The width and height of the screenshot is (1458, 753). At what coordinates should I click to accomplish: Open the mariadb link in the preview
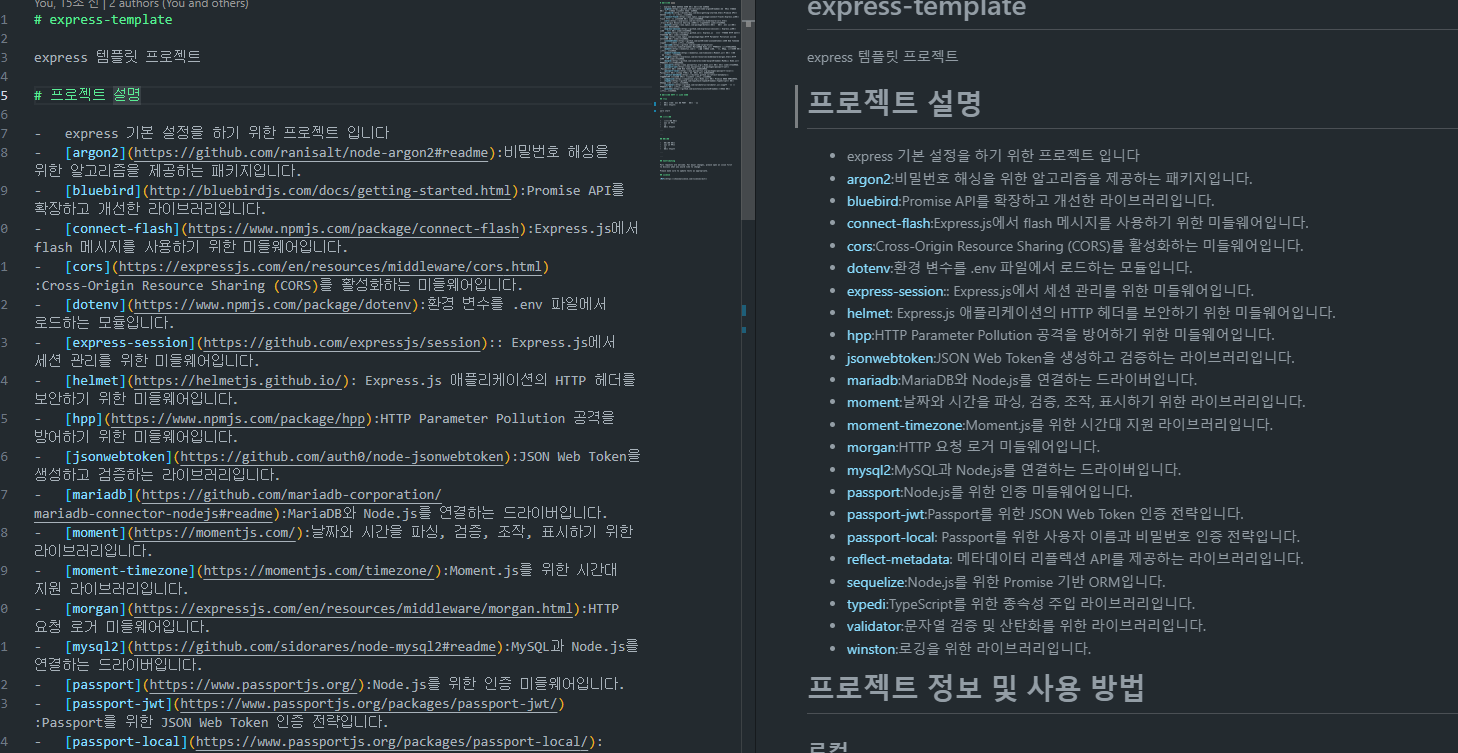click(x=873, y=379)
